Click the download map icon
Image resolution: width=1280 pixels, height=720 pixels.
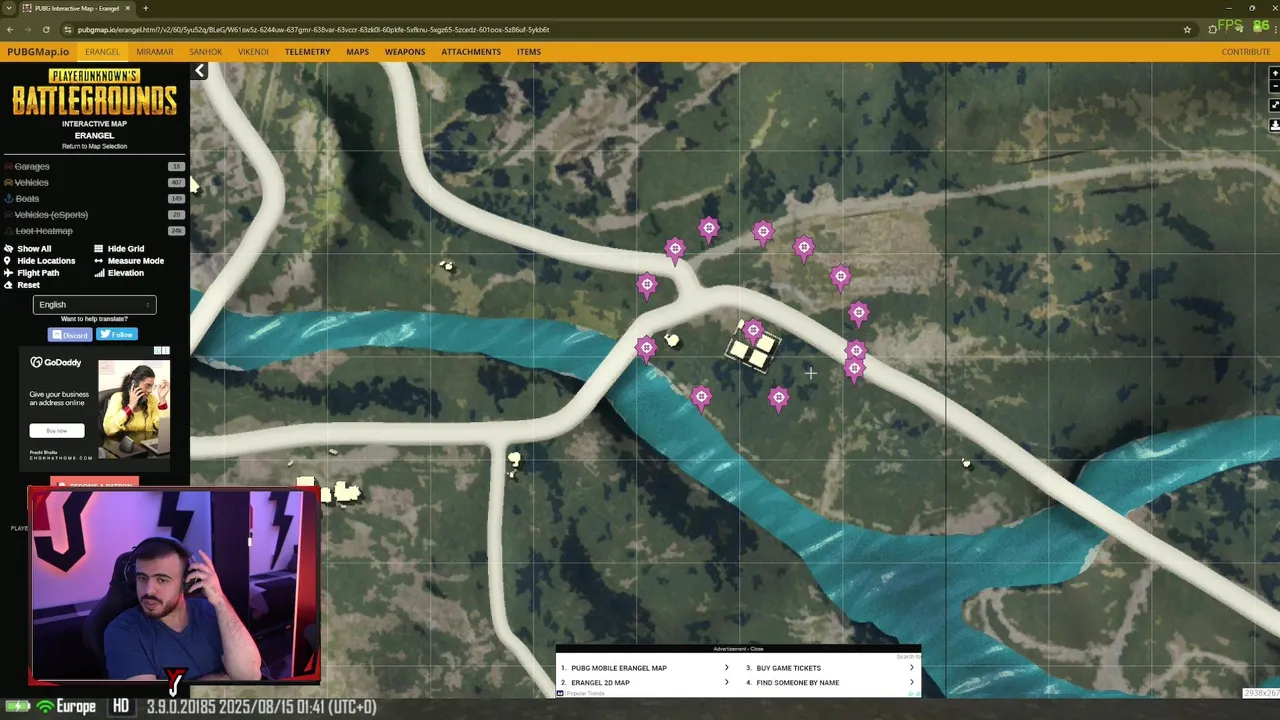tap(1274, 125)
